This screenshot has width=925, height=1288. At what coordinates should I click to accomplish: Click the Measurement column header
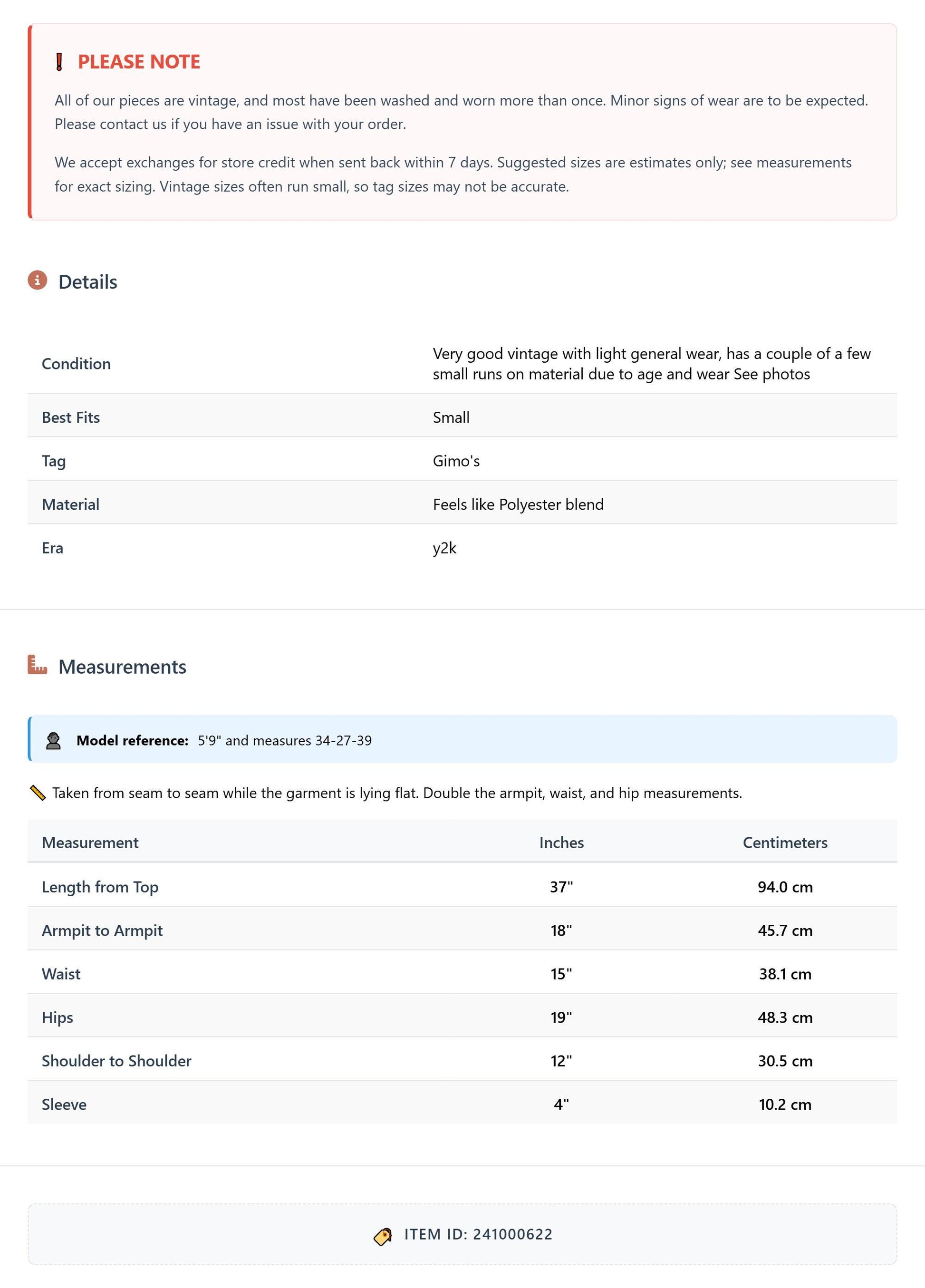tap(90, 842)
